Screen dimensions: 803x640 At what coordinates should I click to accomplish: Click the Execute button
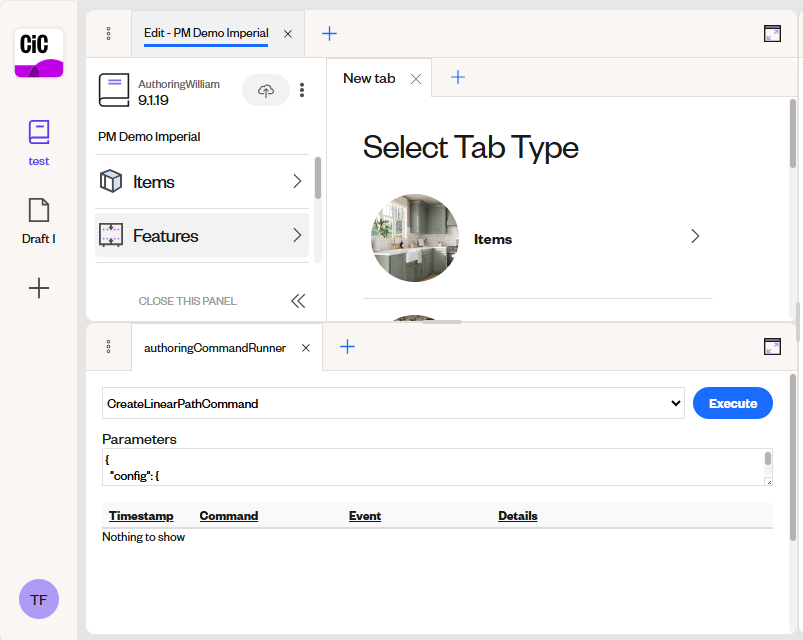point(732,403)
